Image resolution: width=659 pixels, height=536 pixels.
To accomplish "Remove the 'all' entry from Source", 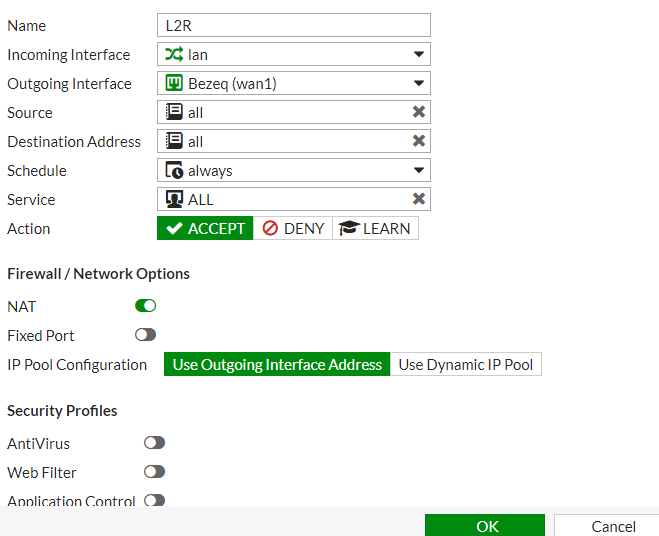I will click(x=419, y=113).
